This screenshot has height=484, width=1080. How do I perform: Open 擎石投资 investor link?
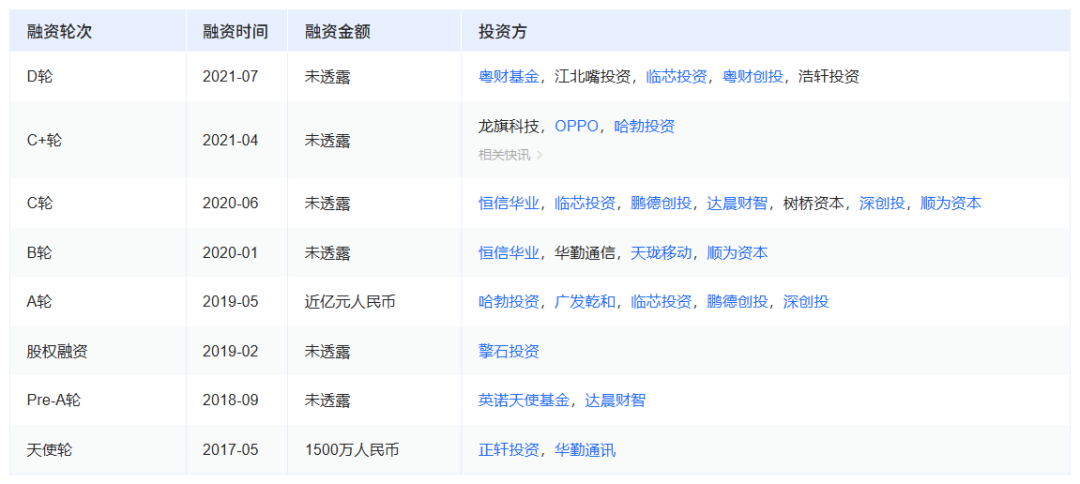tap(508, 352)
